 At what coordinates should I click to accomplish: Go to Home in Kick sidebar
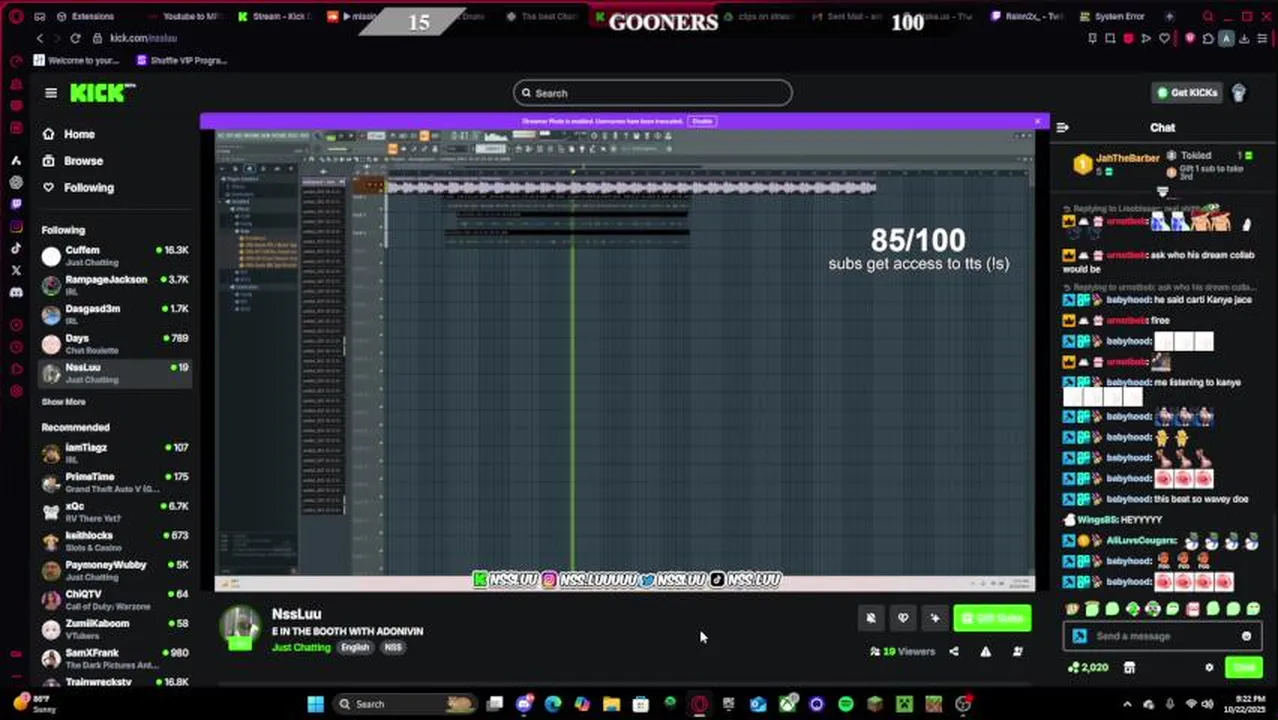coord(79,134)
